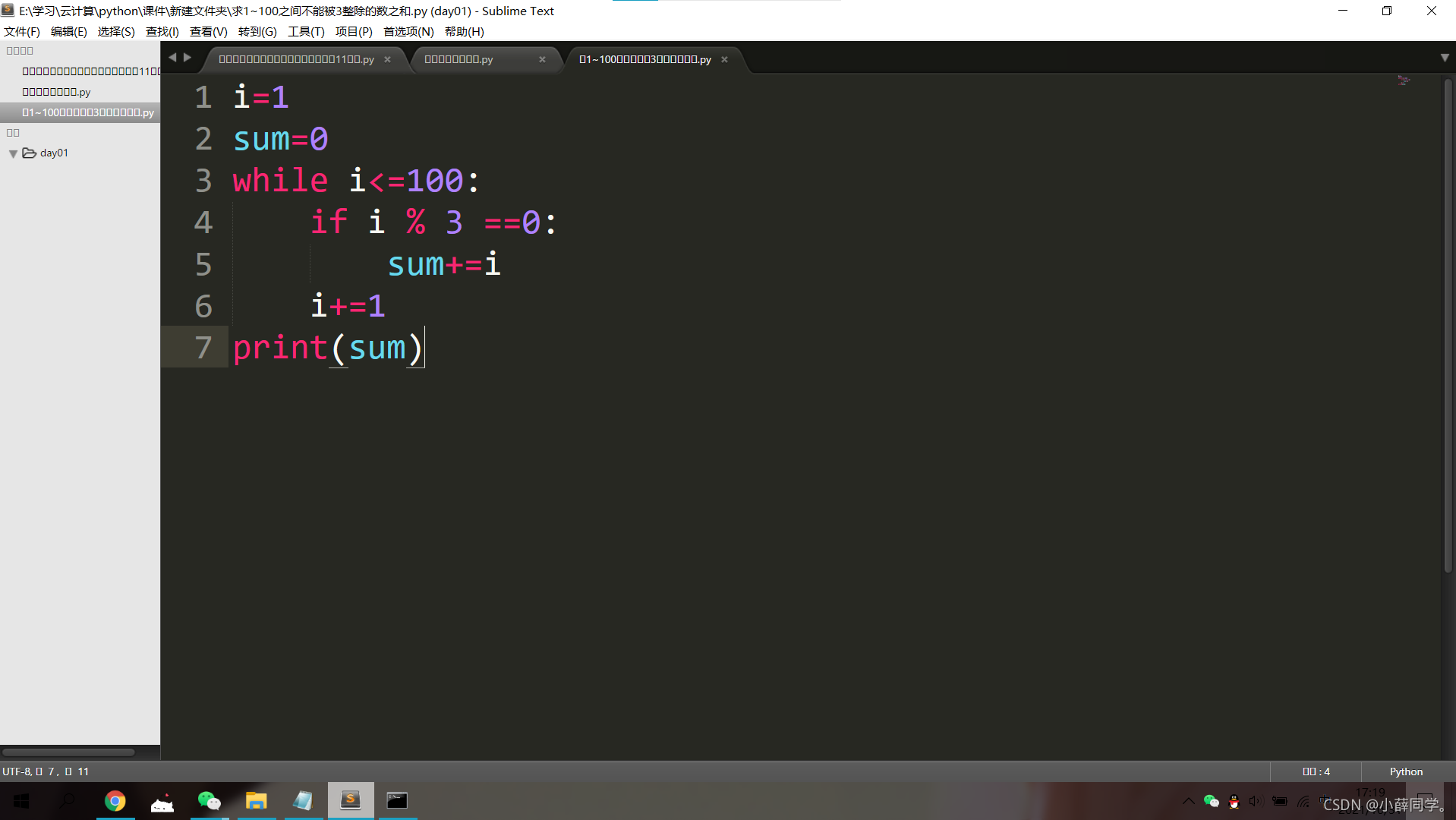Launch Google Chrome from taskbar
1456x820 pixels.
pos(115,801)
